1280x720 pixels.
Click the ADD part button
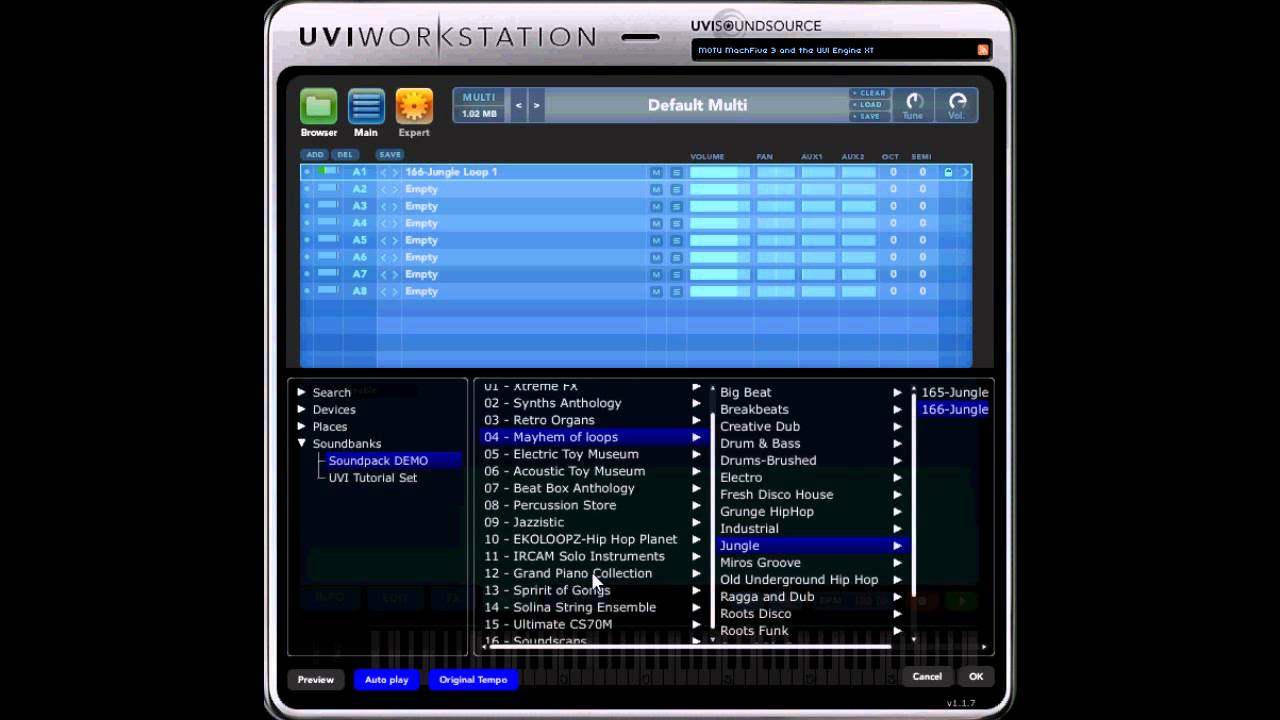(x=315, y=155)
